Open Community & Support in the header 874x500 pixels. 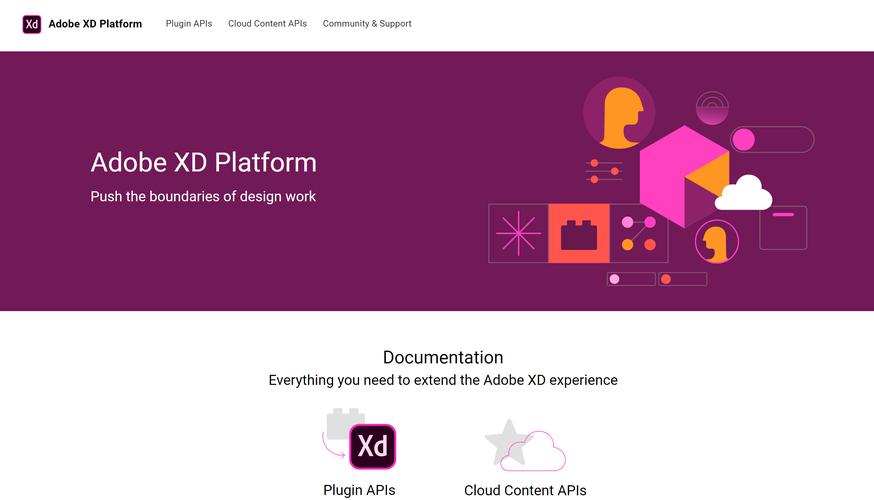tap(367, 23)
